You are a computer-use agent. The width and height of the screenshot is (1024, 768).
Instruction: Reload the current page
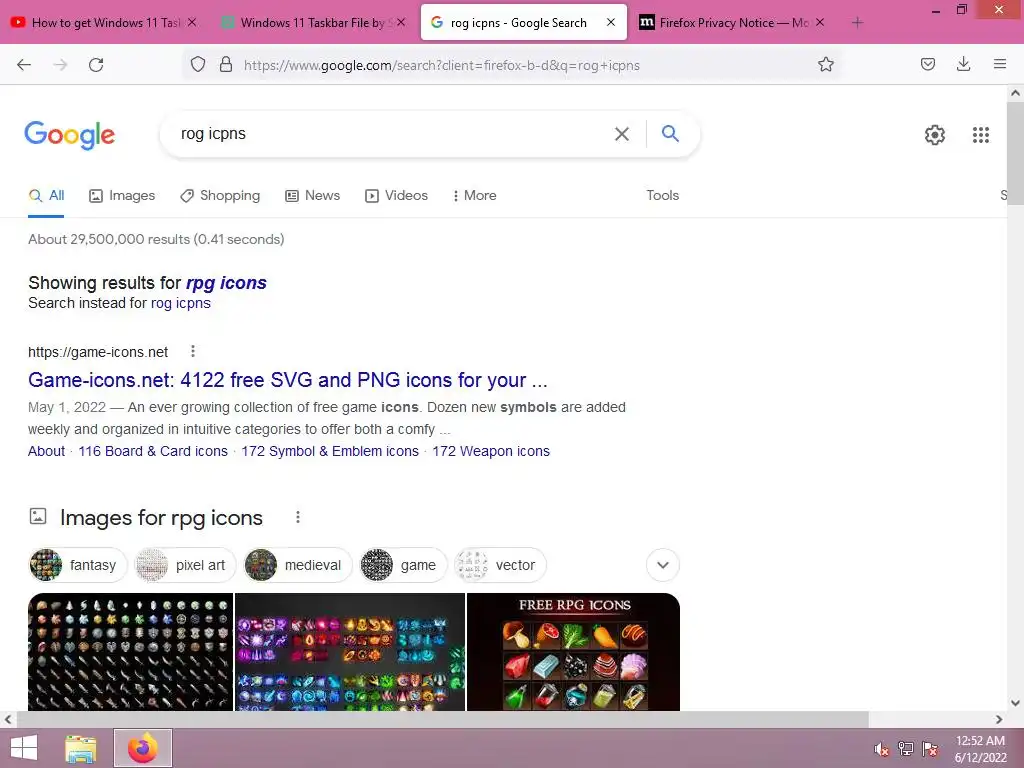pos(96,65)
